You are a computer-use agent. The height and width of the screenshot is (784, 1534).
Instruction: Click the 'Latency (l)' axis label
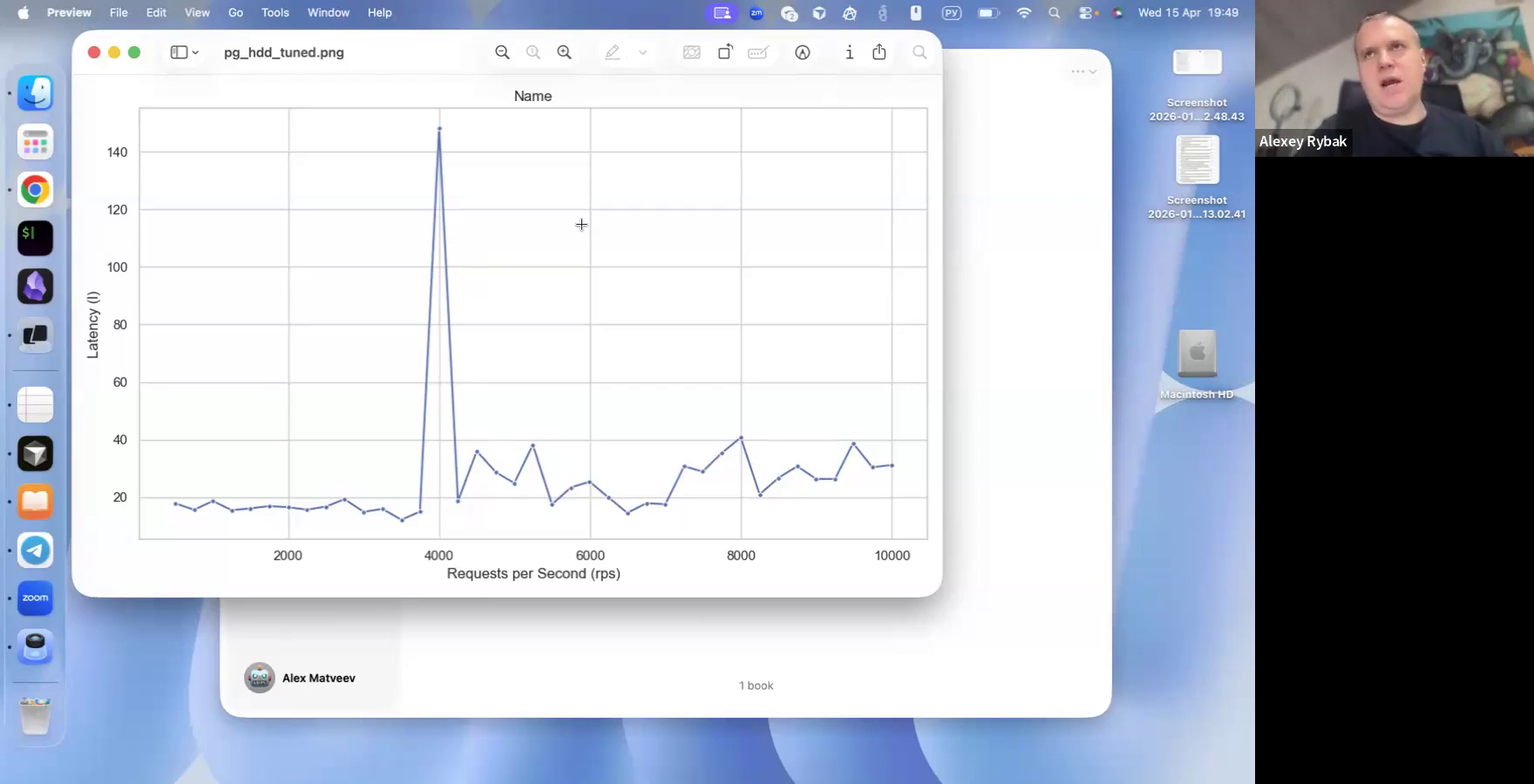92,325
